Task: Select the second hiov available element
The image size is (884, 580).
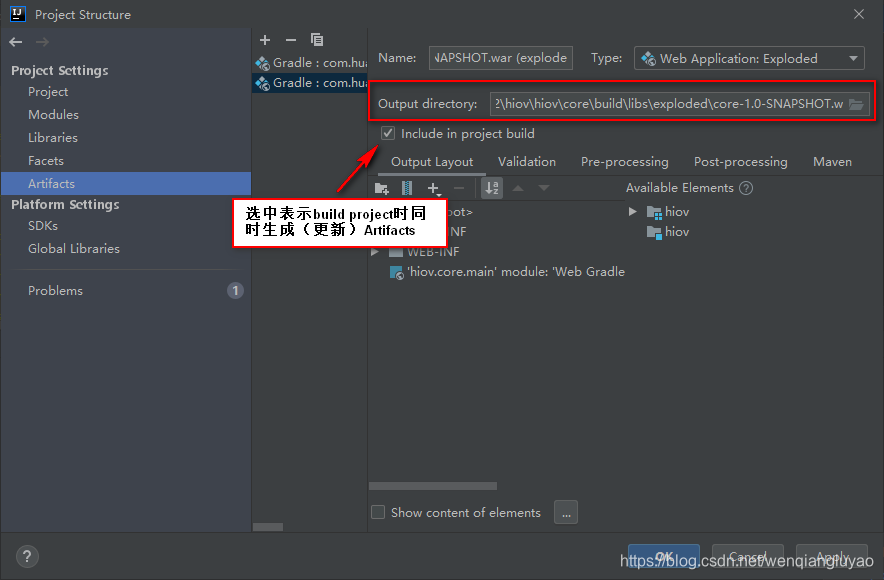Action: (668, 232)
